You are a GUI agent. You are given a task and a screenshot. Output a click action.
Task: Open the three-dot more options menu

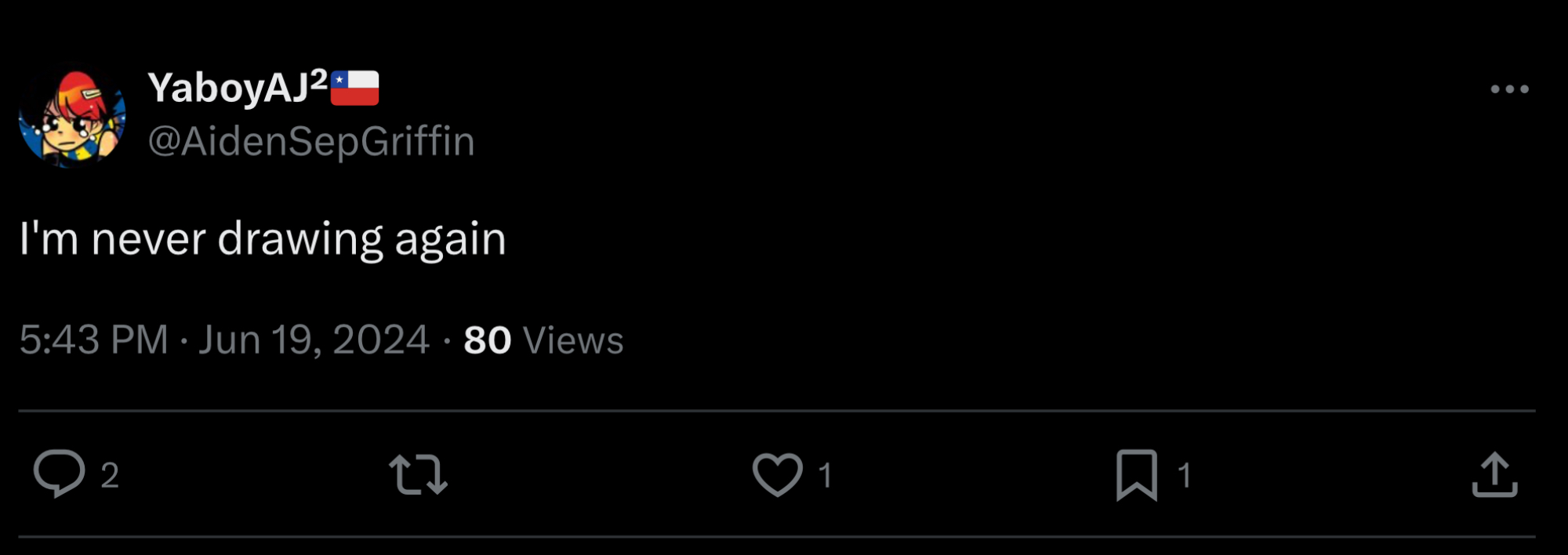[x=1509, y=89]
